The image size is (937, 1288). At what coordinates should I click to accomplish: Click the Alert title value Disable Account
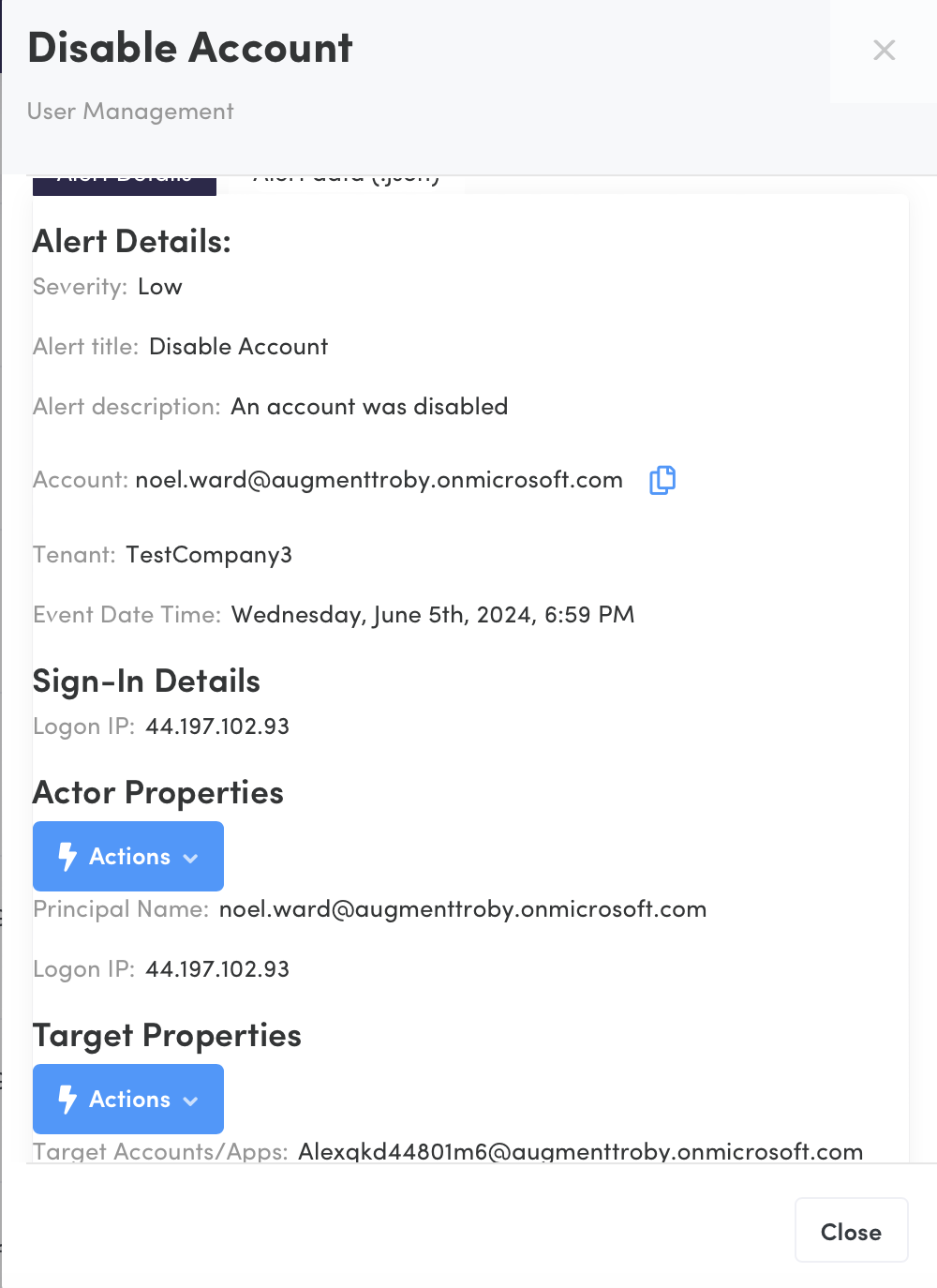(238, 347)
